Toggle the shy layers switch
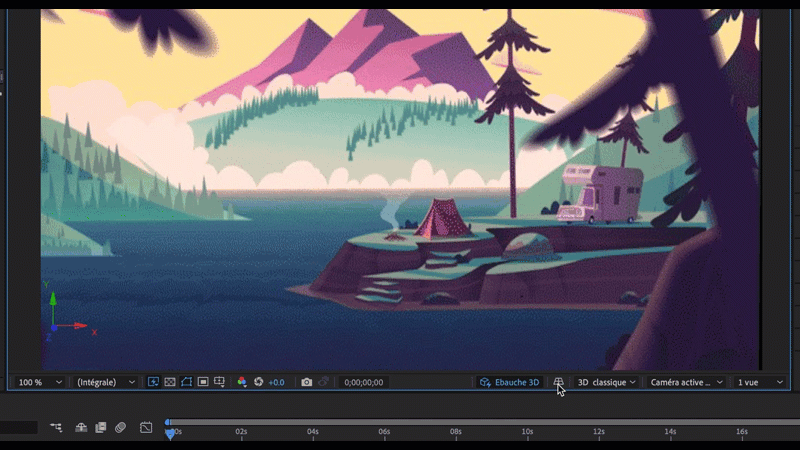 (x=81, y=427)
